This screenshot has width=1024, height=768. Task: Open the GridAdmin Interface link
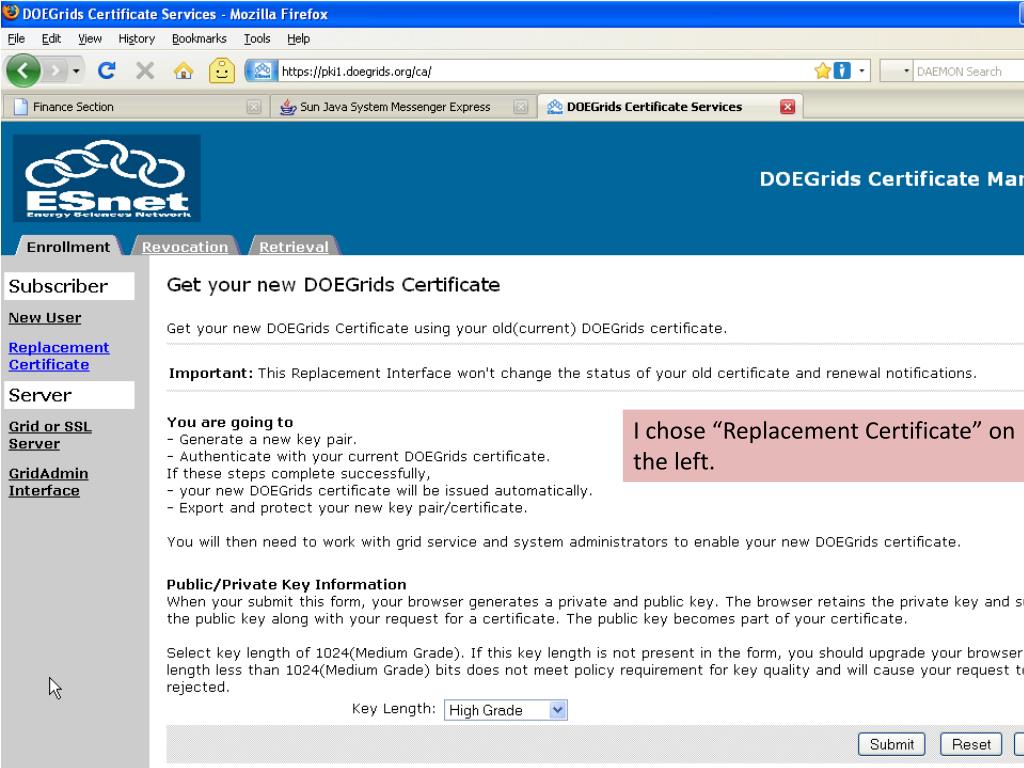(x=48, y=482)
